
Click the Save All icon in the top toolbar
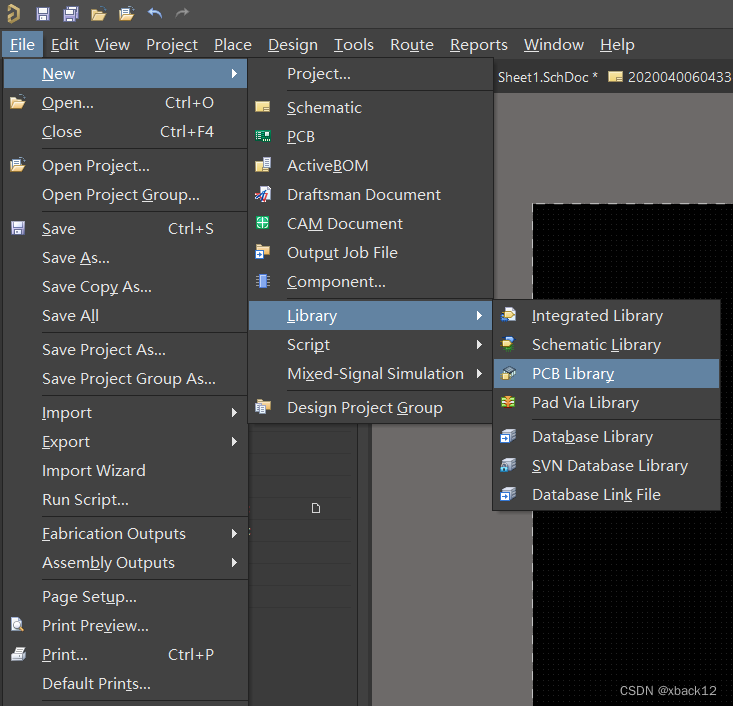point(71,14)
